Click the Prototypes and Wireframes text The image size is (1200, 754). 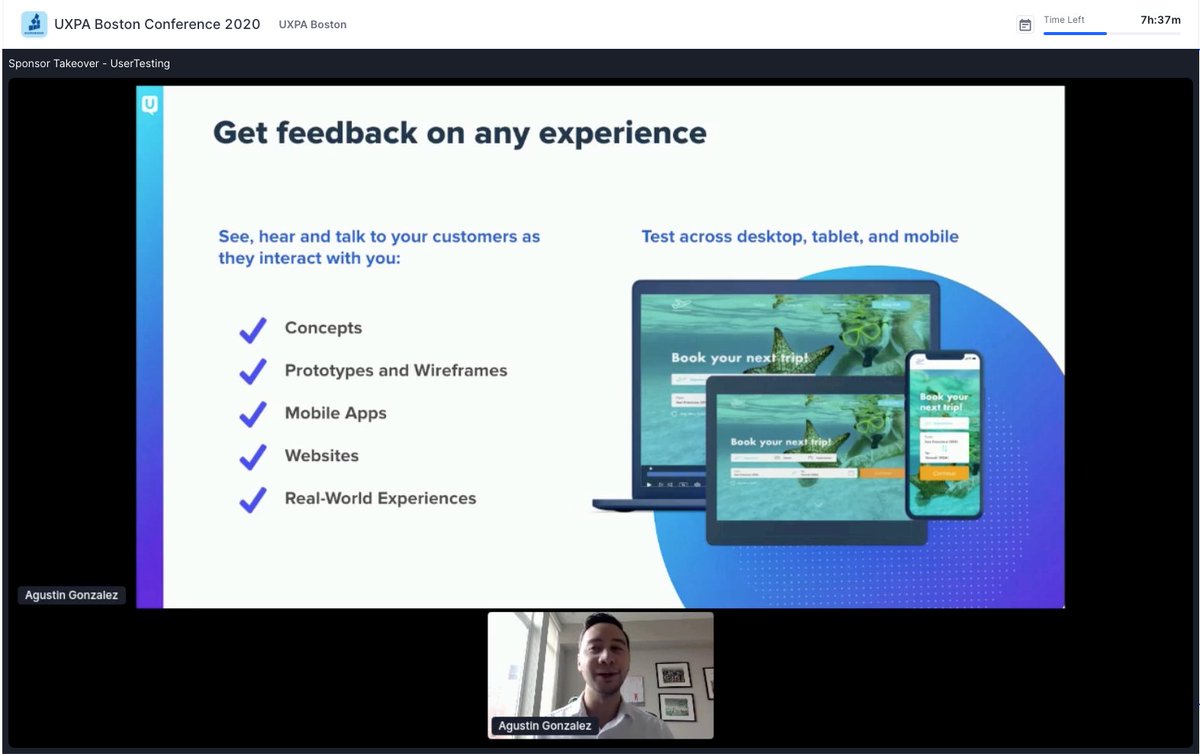[x=396, y=370]
